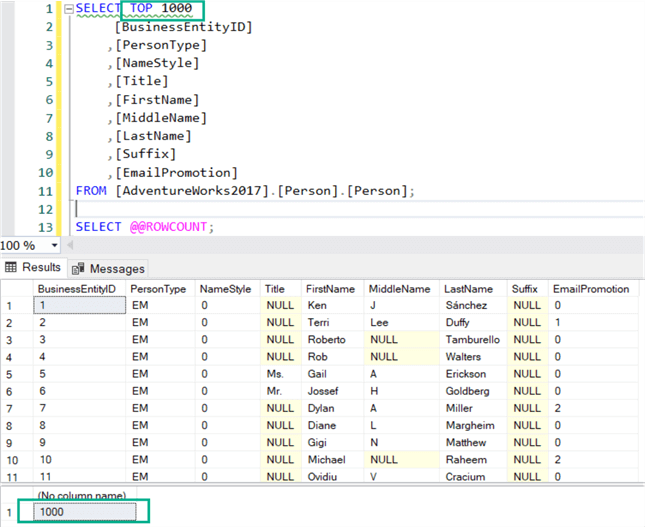Select the FirstName cell 'Jossef'
645x527 pixels.
click(x=333, y=391)
